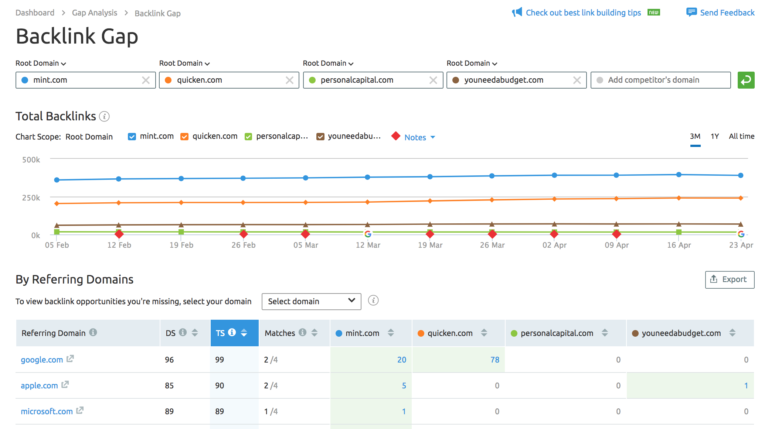Click the last blue mint.com data point
Screen dimensions: 768x429
coord(741,175)
